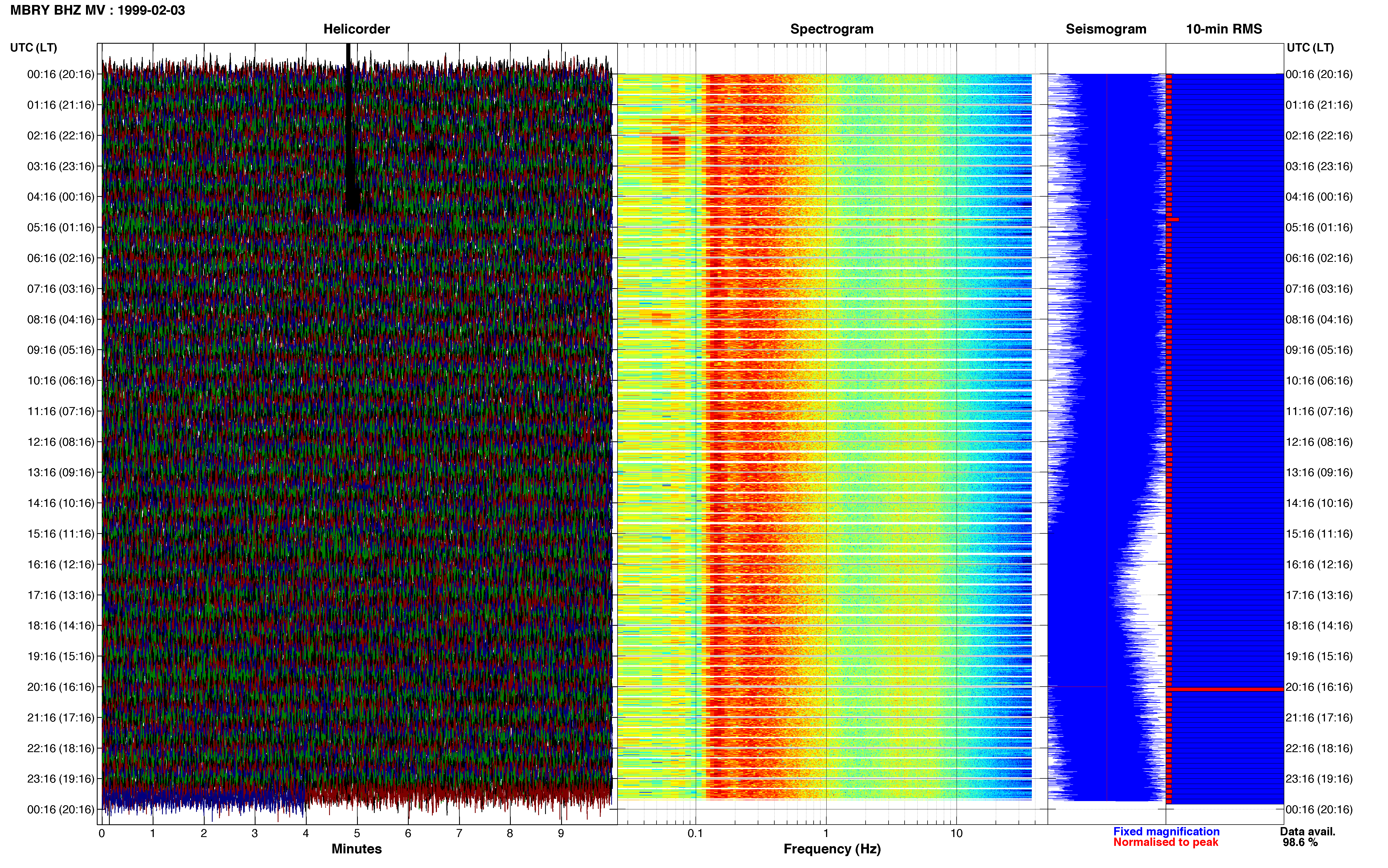The width and height of the screenshot is (1388, 868).
Task: Click the right '18:16 (14:16)' time label
Action: coord(1319,626)
